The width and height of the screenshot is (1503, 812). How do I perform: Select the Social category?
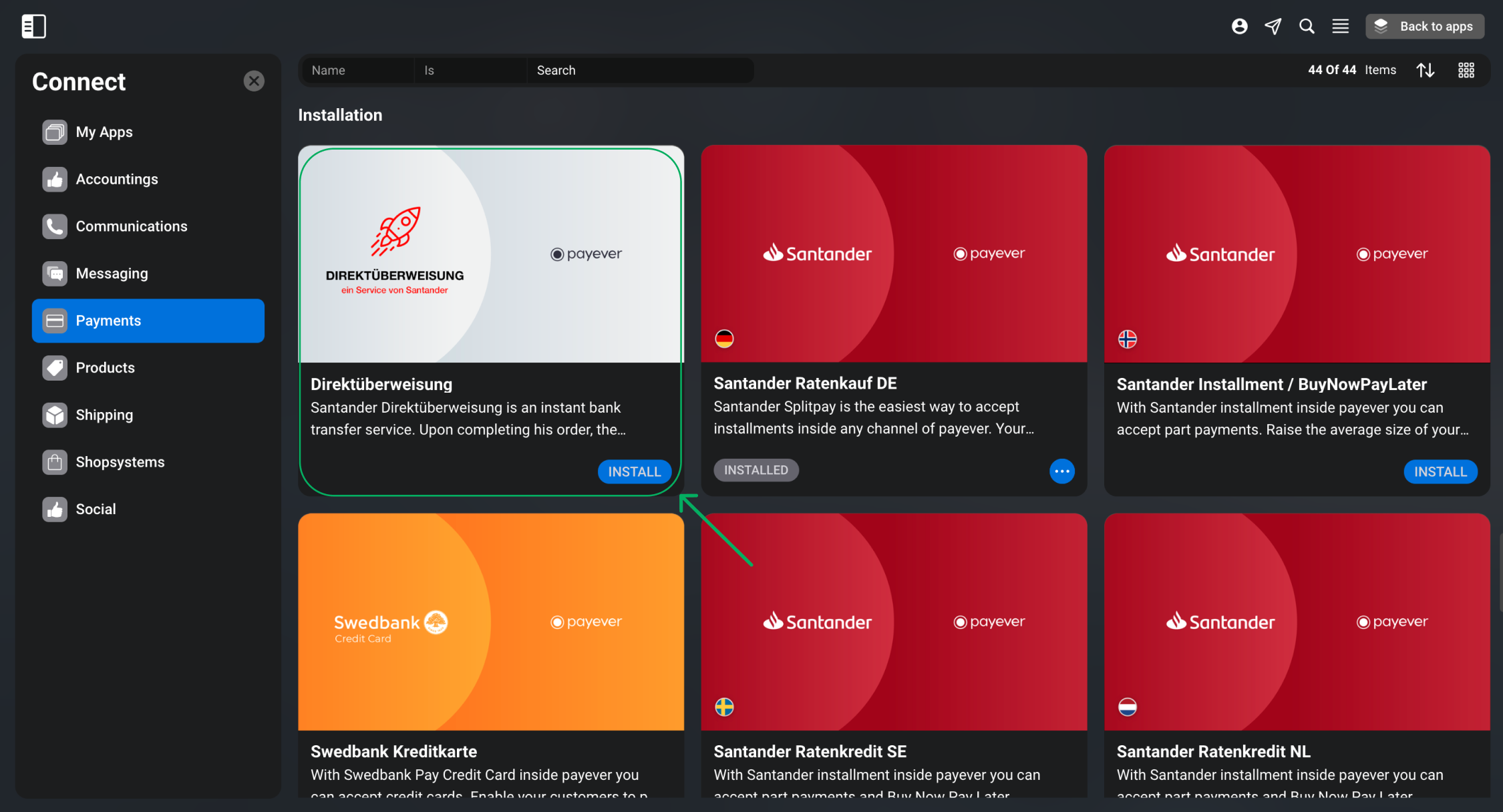148,510
